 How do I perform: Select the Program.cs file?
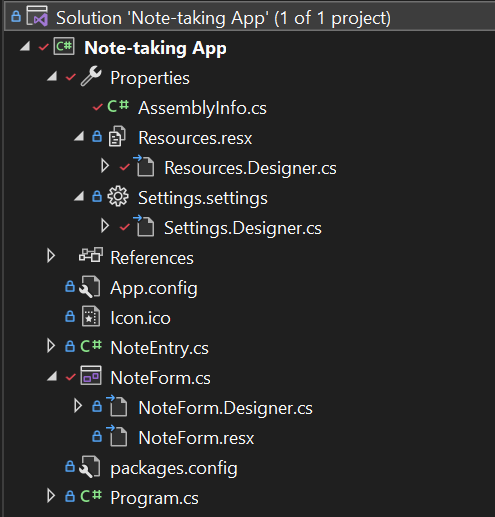(154, 498)
